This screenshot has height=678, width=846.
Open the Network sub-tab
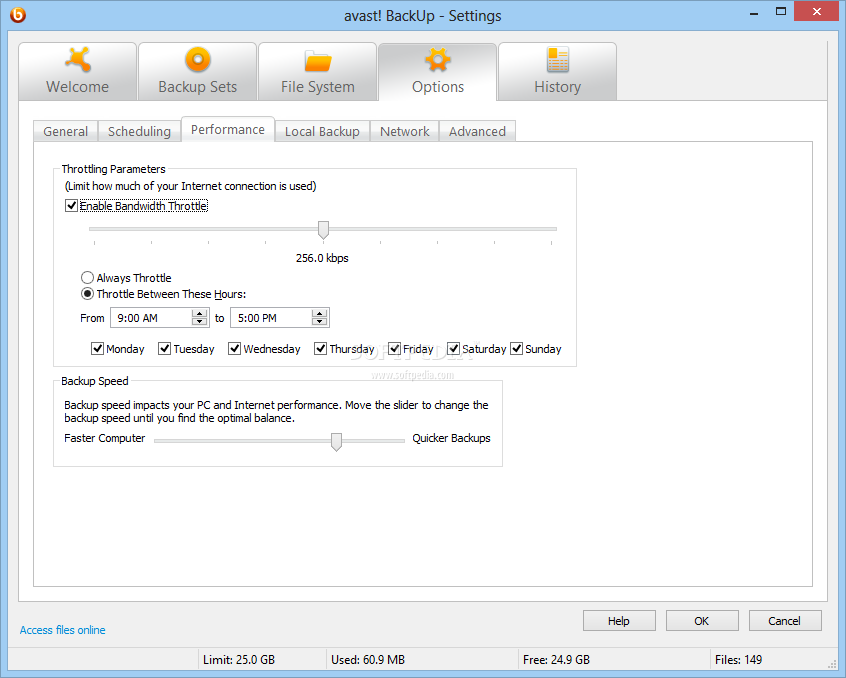click(x=405, y=132)
